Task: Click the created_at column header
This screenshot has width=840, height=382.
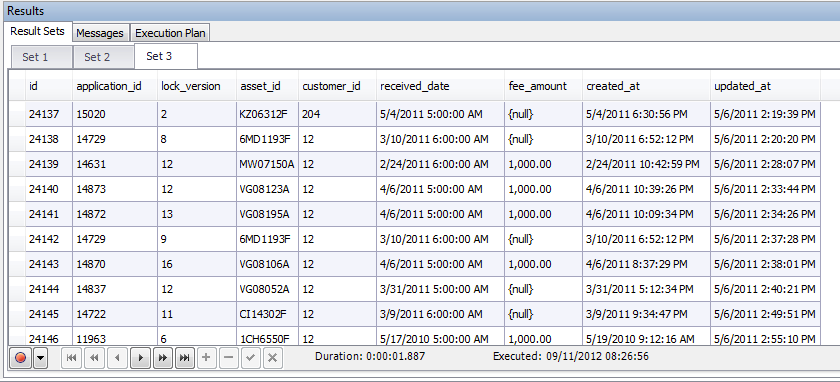Action: 647,86
